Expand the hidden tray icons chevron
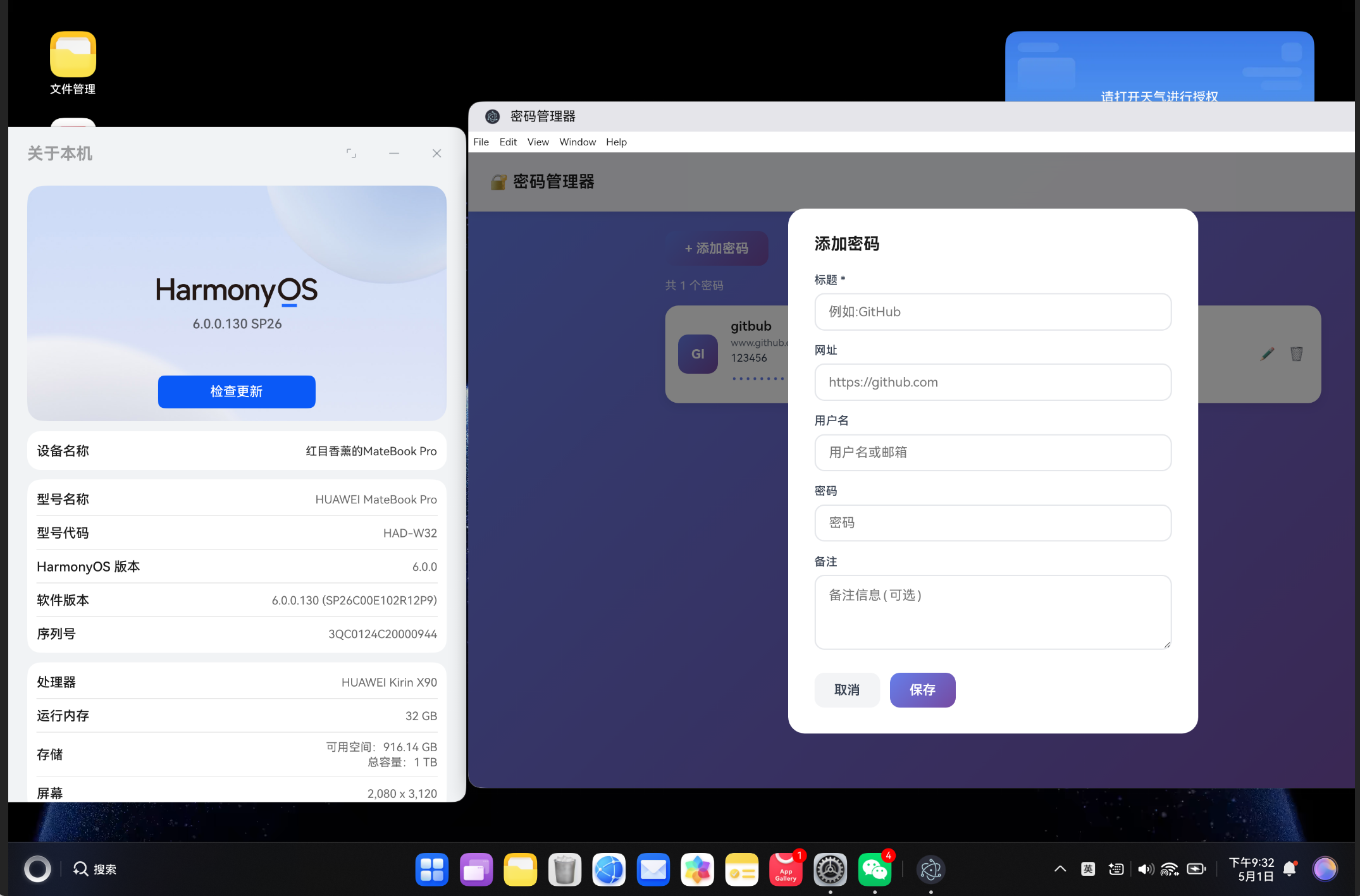This screenshot has height=896, width=1360. click(x=1060, y=869)
